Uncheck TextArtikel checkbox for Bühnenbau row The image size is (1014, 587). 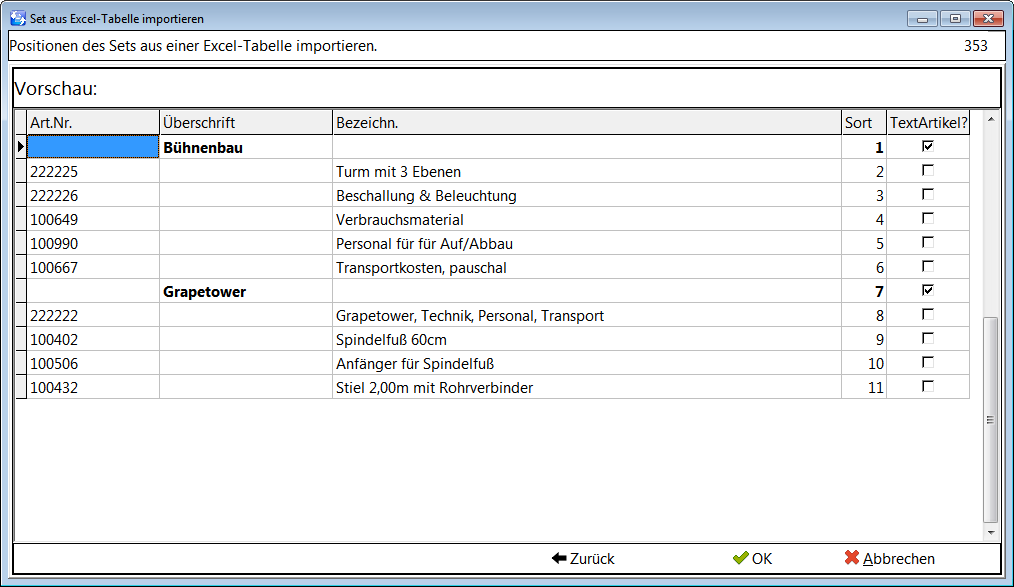click(928, 146)
